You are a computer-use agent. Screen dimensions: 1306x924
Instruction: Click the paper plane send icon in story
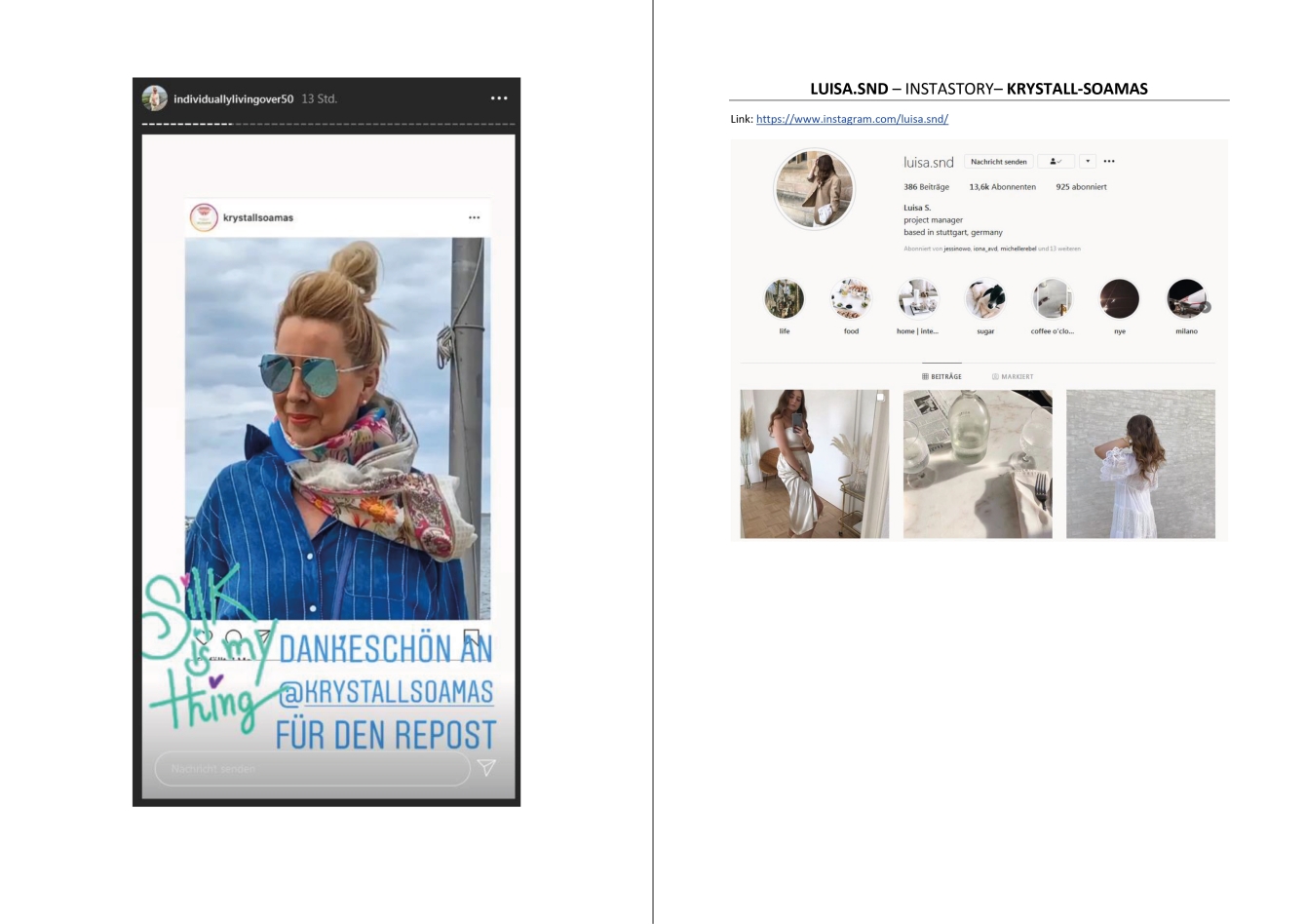(485, 768)
